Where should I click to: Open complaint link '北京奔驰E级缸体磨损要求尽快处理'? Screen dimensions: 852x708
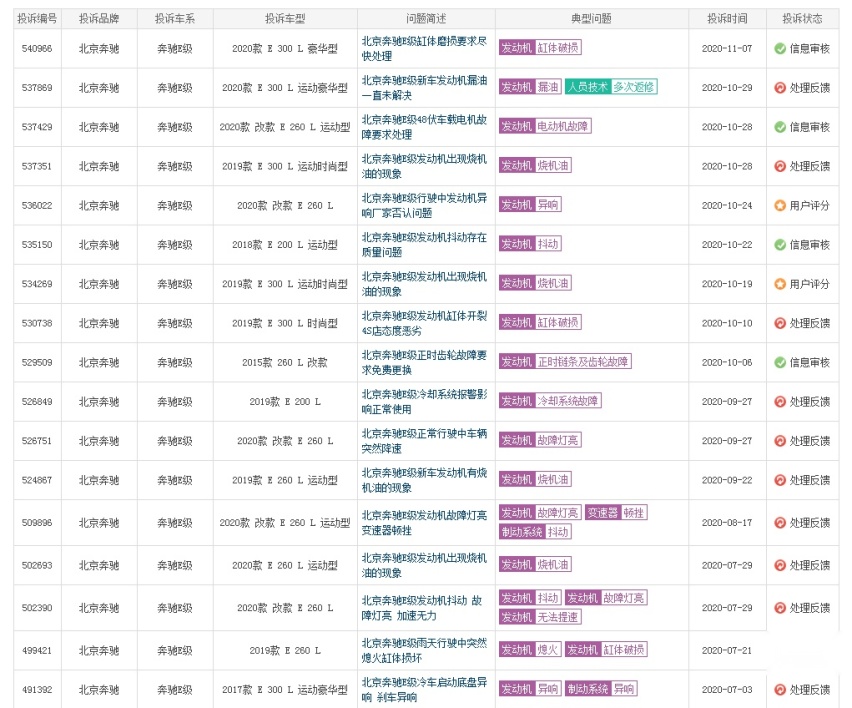[x=424, y=48]
